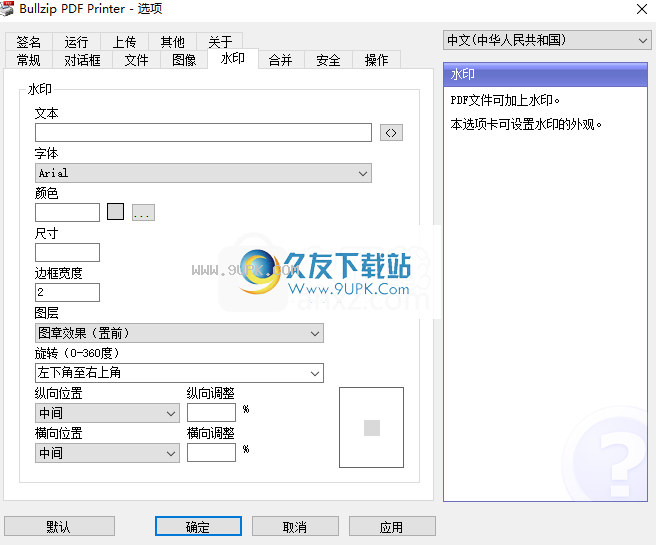Viewport: 656px width, 545px height.
Task: Open the Arial font dropdown
Action: tap(203, 173)
